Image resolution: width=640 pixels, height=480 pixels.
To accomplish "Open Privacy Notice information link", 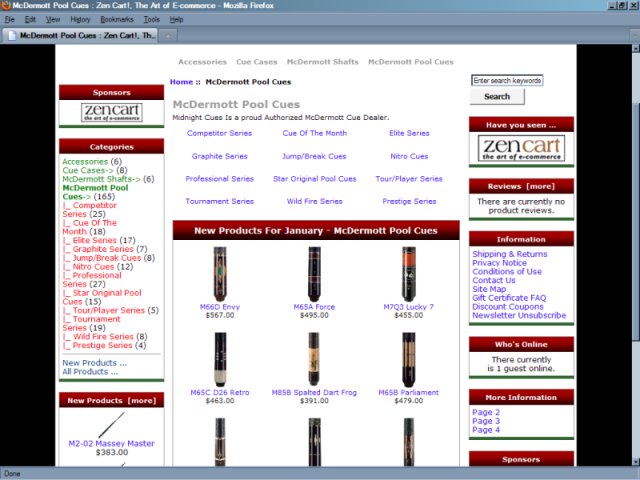I will pyautogui.click(x=499, y=263).
